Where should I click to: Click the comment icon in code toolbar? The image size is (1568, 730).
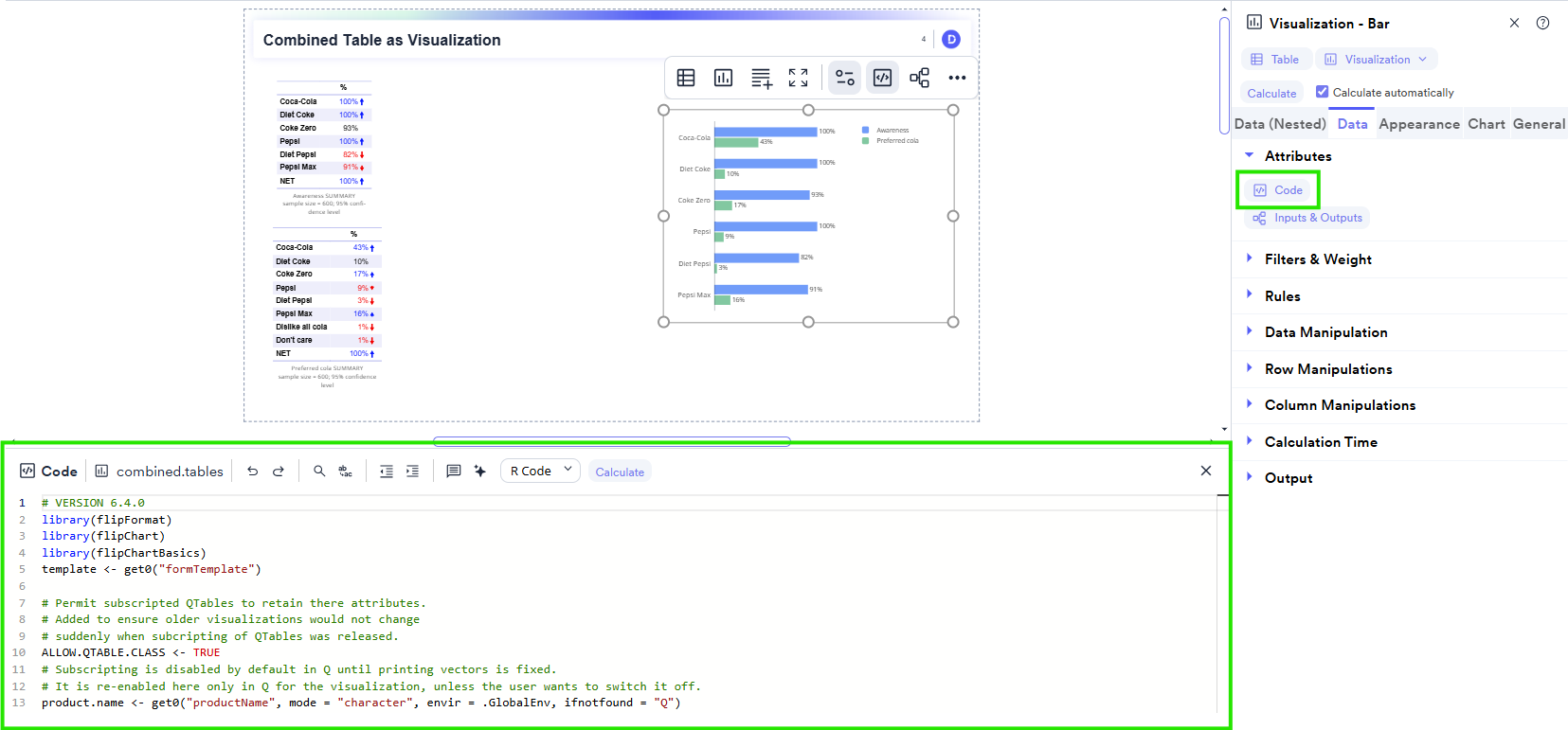(x=454, y=472)
